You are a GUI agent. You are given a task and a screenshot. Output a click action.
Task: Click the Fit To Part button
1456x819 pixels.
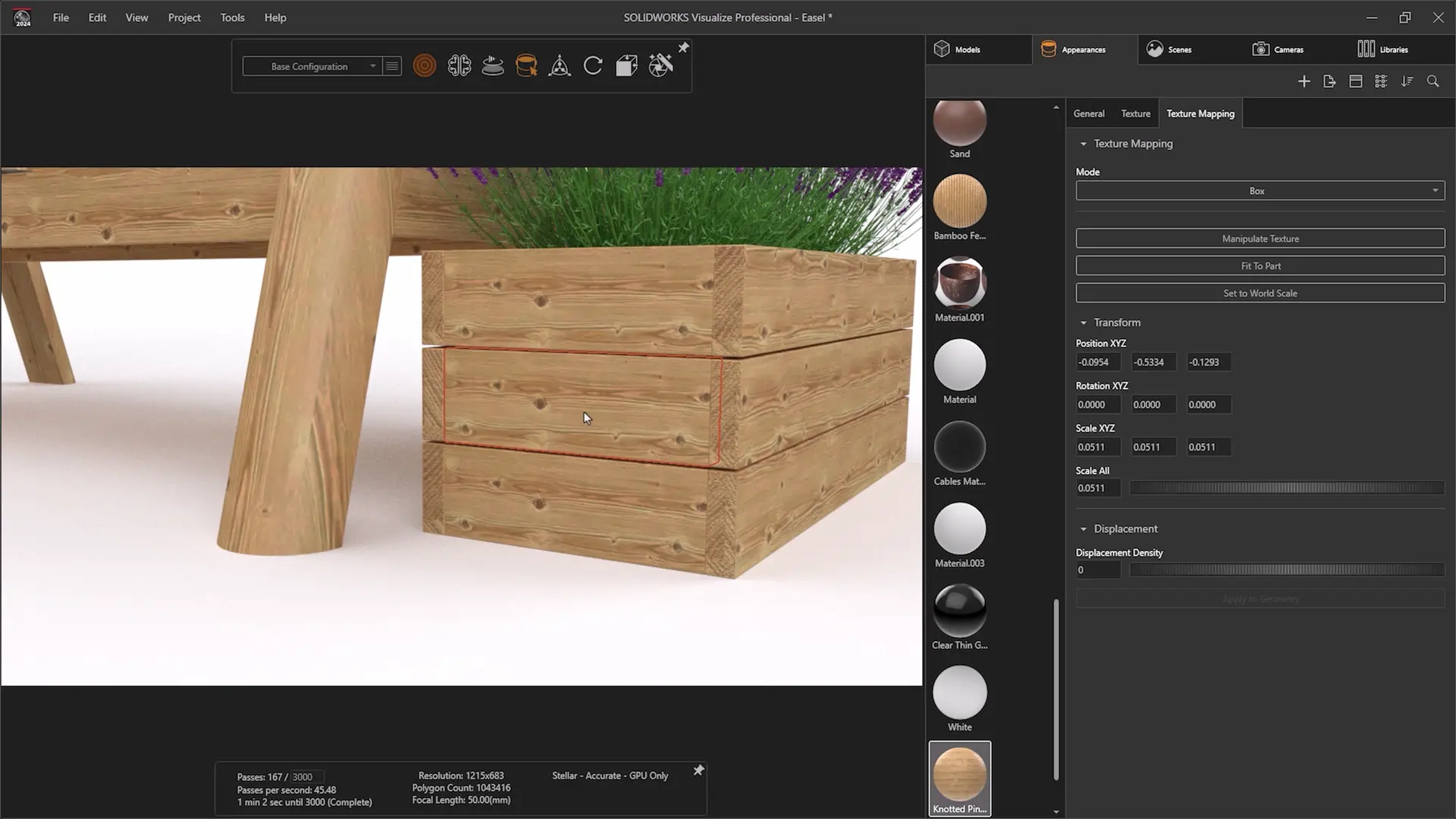[x=1260, y=266]
